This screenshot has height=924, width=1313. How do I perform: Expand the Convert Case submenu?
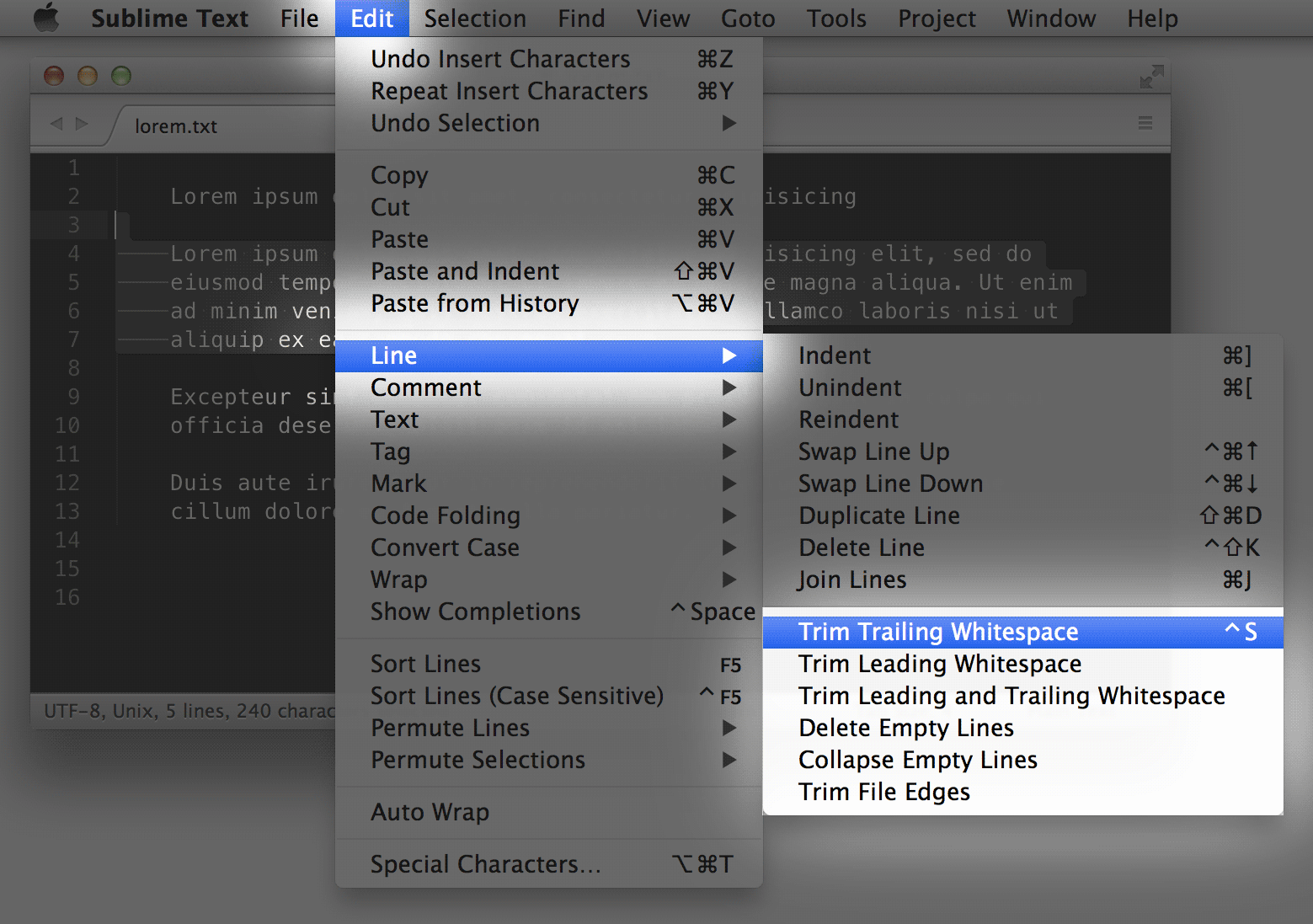[549, 547]
